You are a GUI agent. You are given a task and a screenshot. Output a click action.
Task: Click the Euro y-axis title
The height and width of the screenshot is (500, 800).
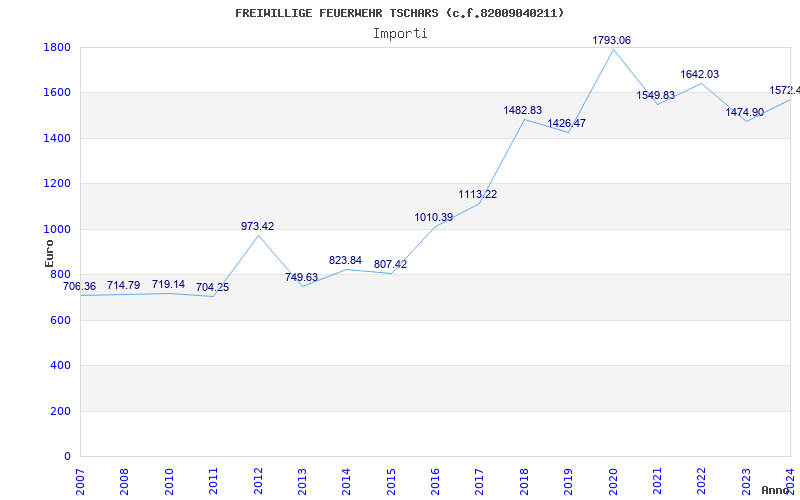(49, 254)
